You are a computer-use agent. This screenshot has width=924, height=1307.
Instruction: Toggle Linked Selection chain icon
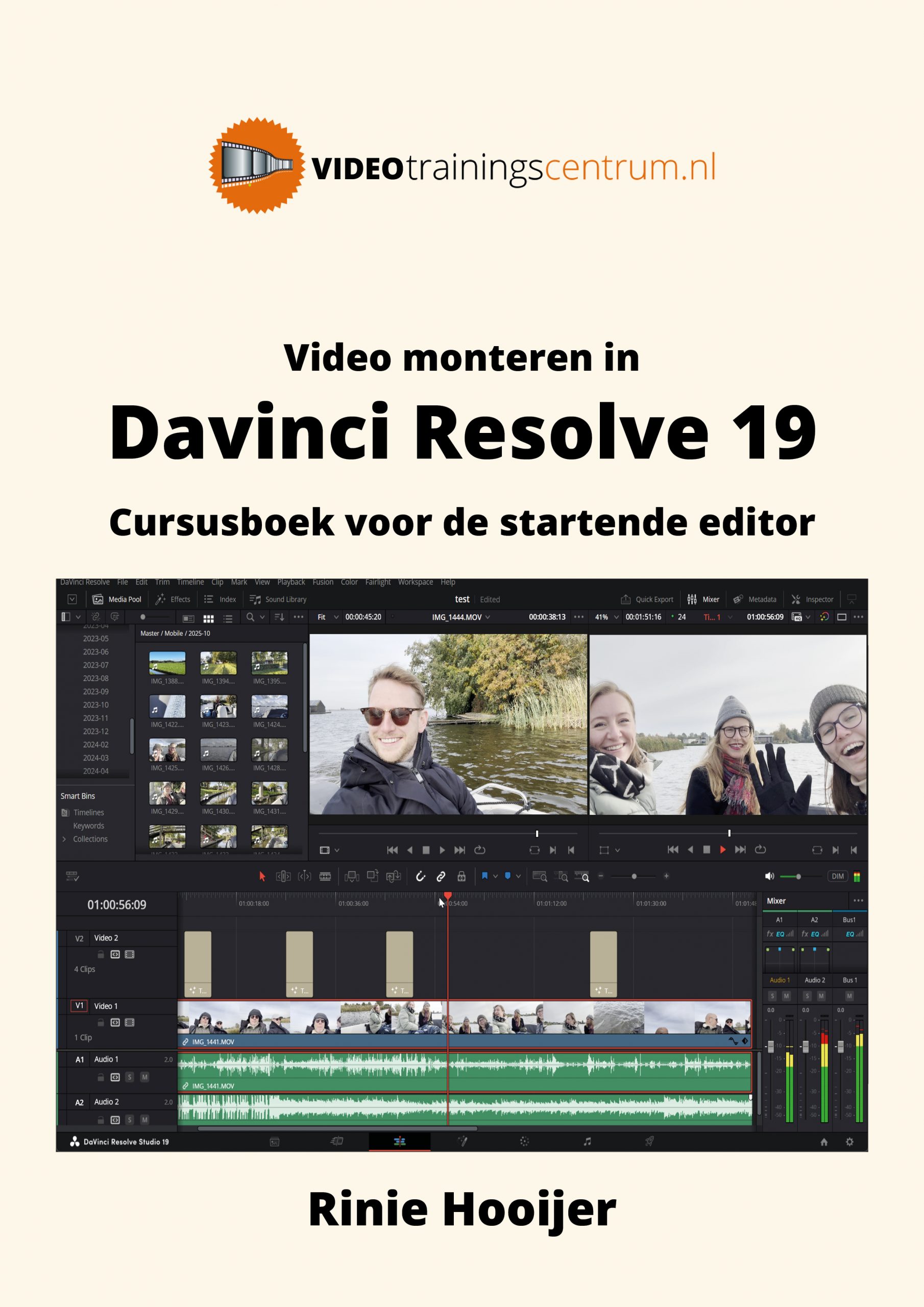click(441, 877)
